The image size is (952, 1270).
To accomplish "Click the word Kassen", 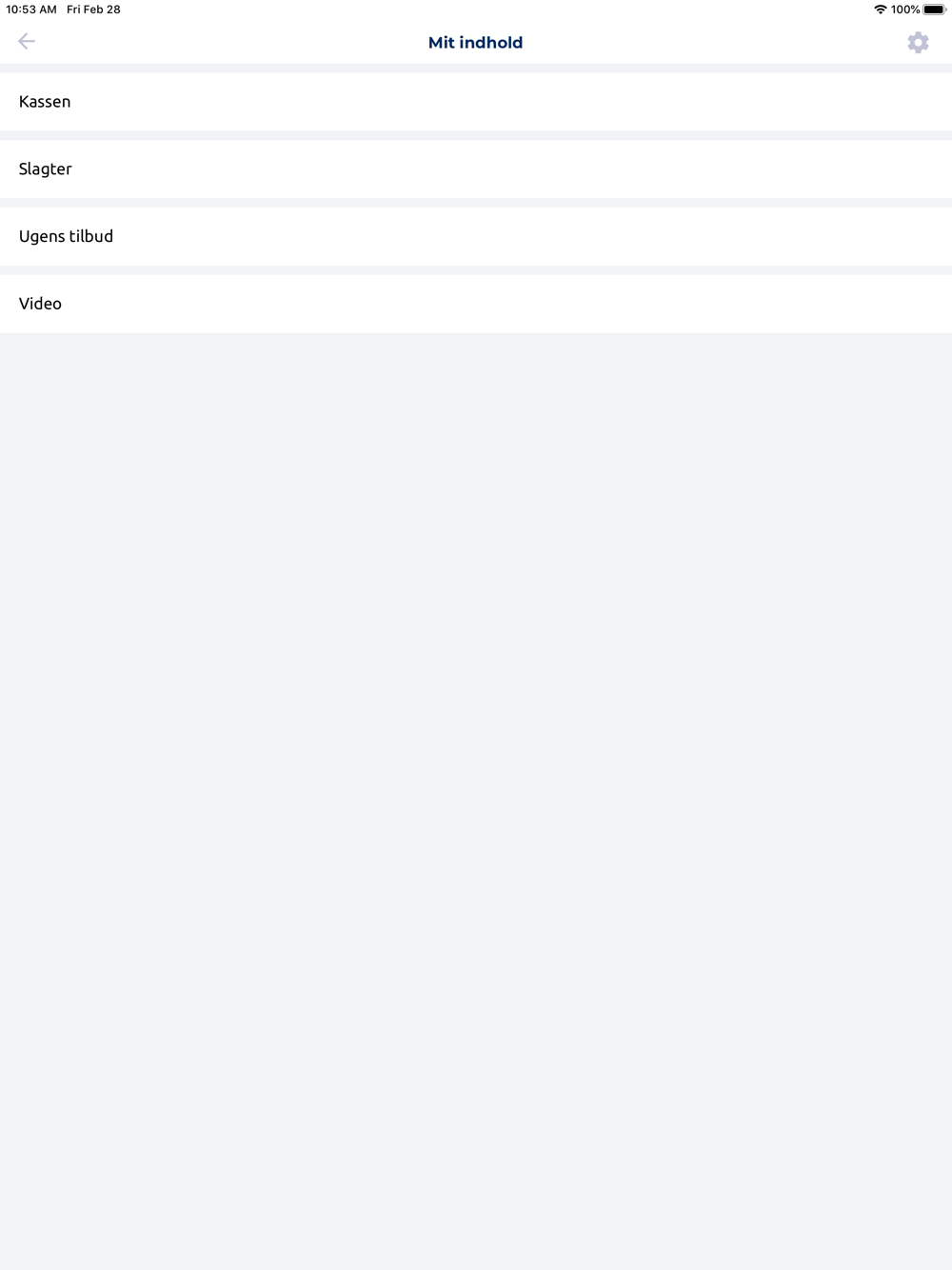I will pos(45,102).
